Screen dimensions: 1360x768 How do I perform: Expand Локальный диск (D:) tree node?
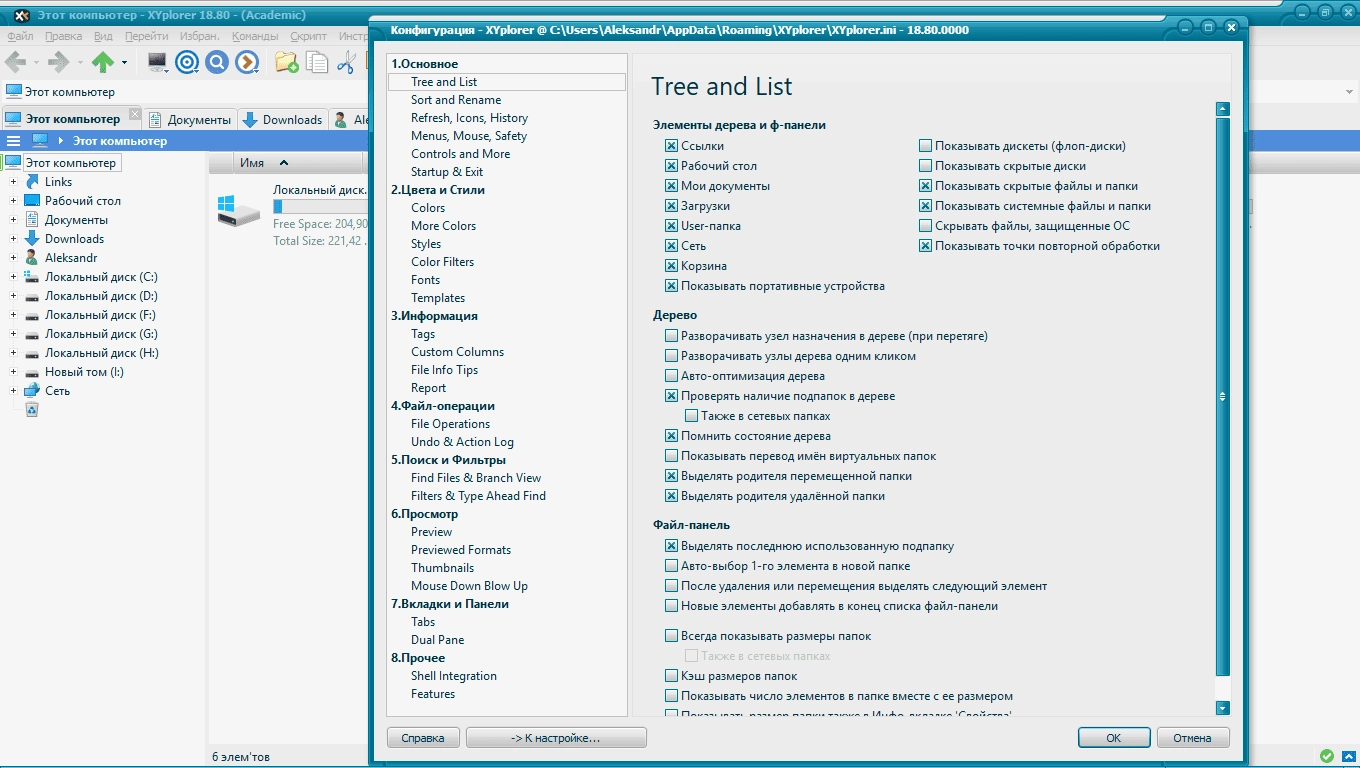[13, 295]
